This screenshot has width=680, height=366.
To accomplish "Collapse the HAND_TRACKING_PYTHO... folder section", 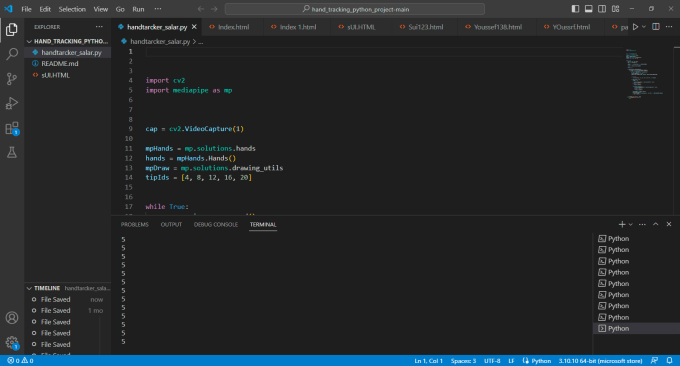I will (x=68, y=41).
